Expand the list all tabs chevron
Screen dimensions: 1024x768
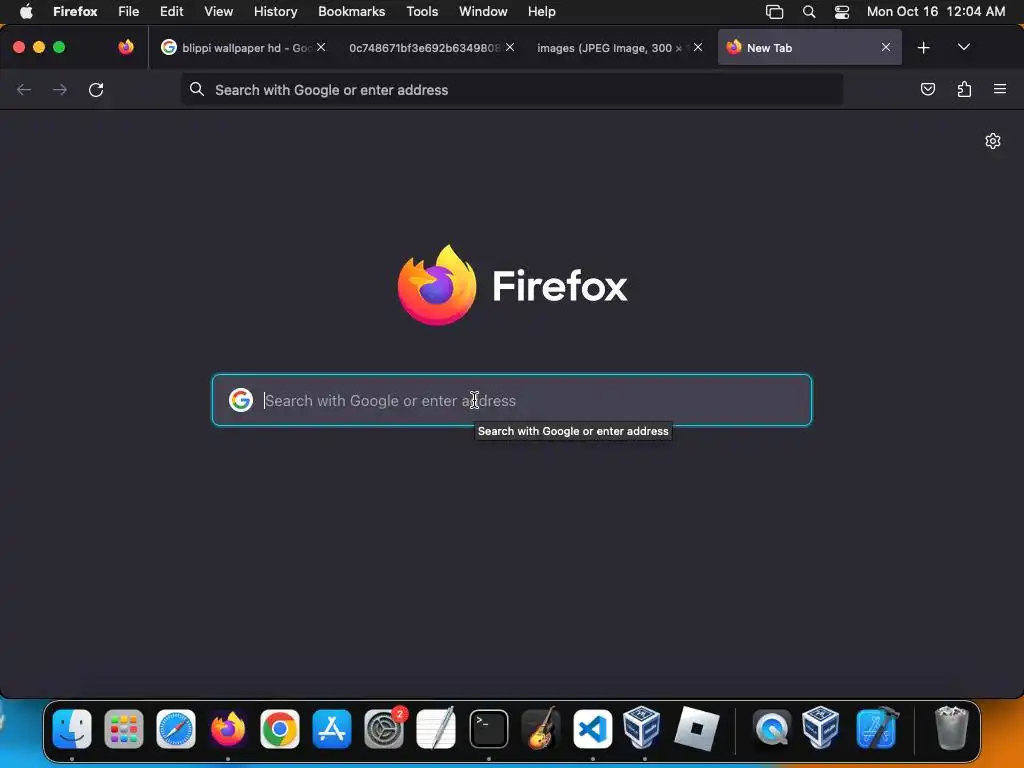point(963,47)
